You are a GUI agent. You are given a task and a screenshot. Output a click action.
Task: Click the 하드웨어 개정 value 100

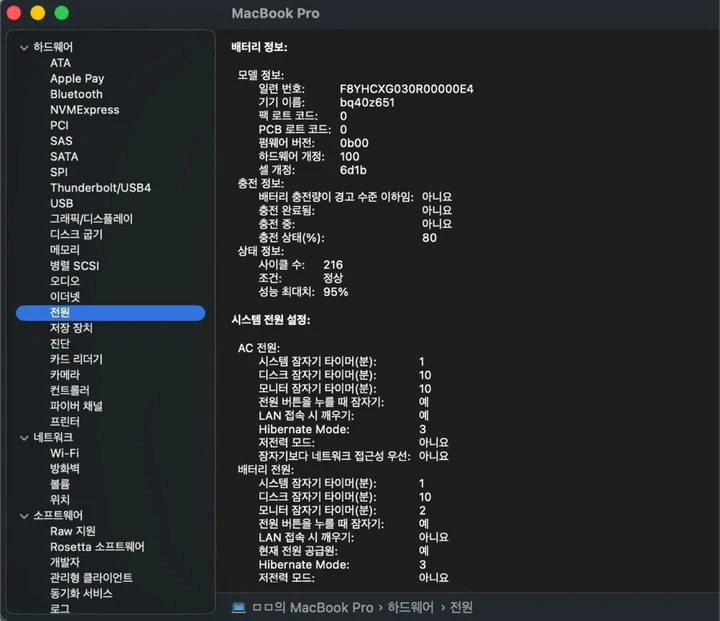(349, 157)
